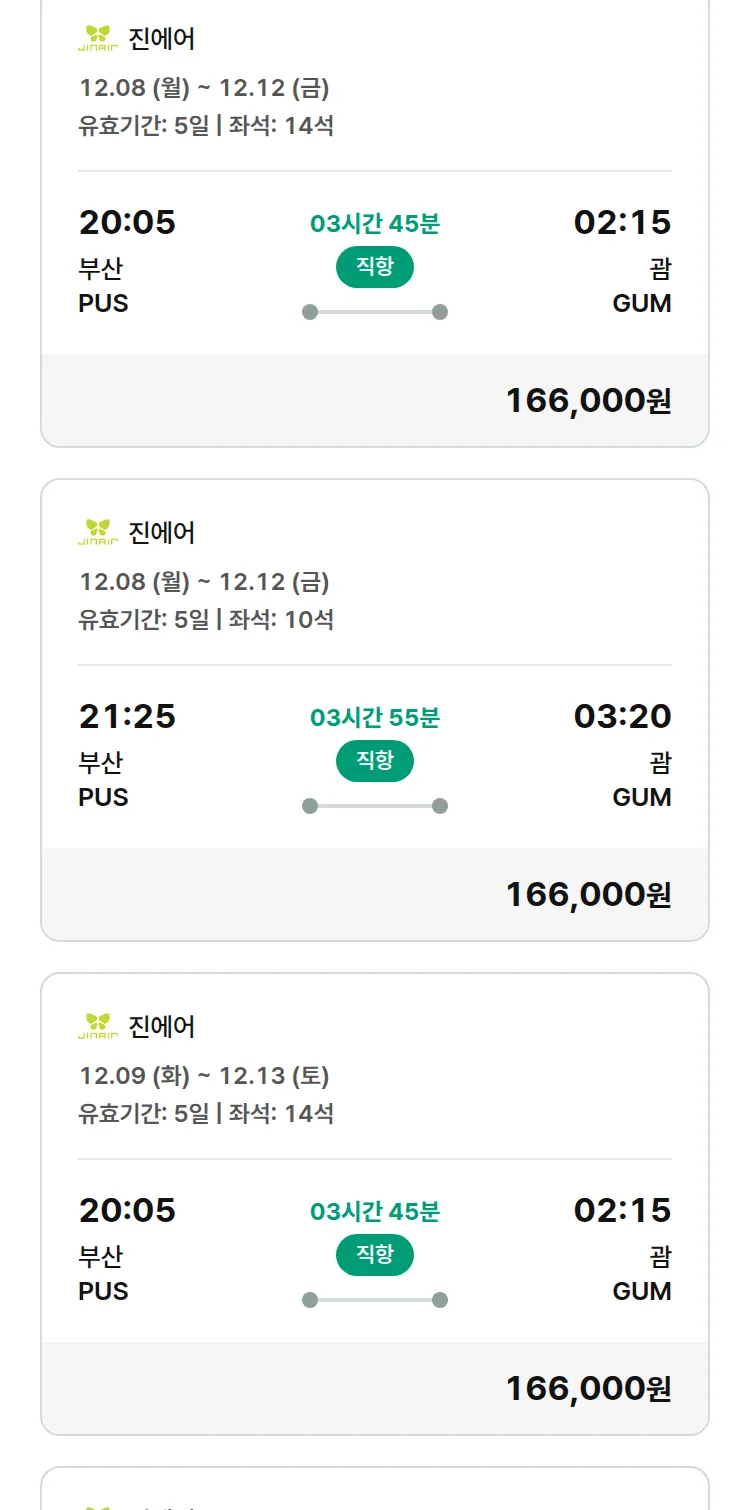Click Jin Air logo on 12.08 20:05 flight card

[x=98, y=38]
